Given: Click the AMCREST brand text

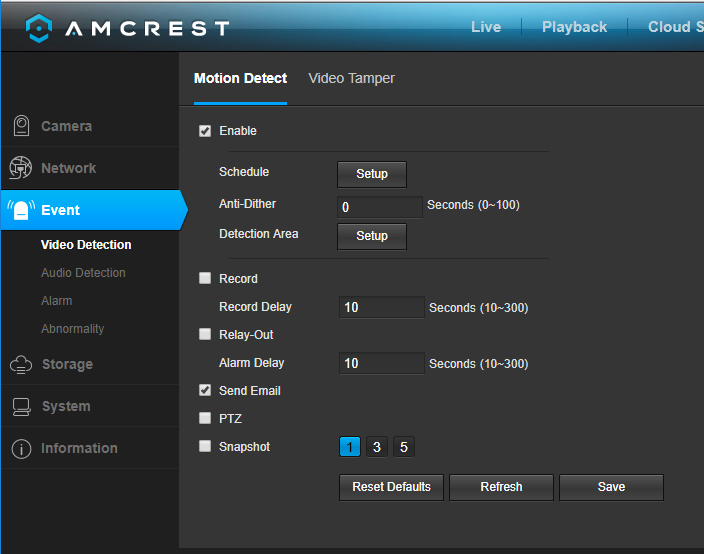Looking at the screenshot, I should (x=147, y=29).
